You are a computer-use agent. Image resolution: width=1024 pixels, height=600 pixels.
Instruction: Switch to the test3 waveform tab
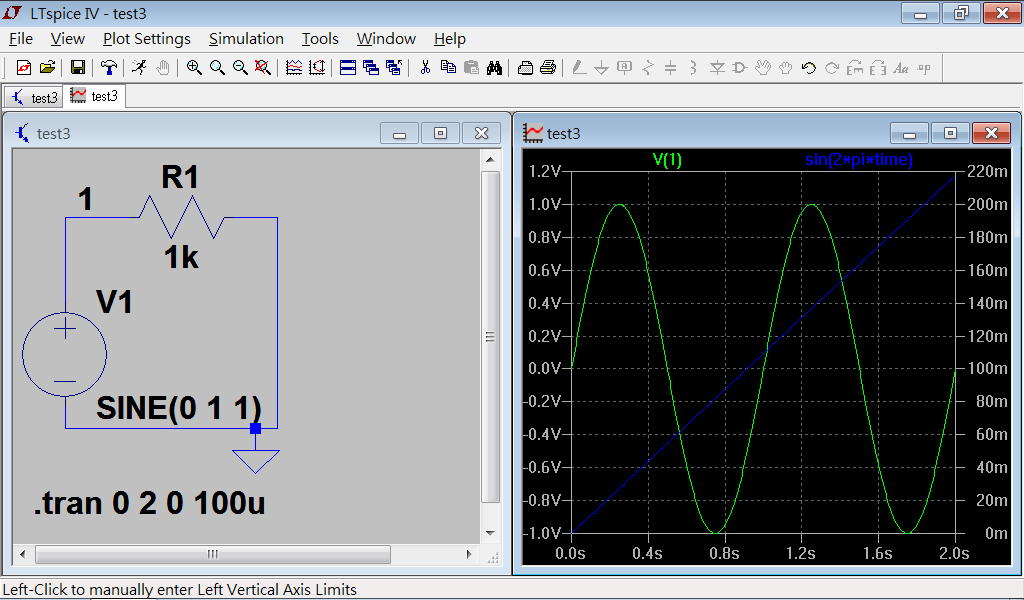click(95, 96)
